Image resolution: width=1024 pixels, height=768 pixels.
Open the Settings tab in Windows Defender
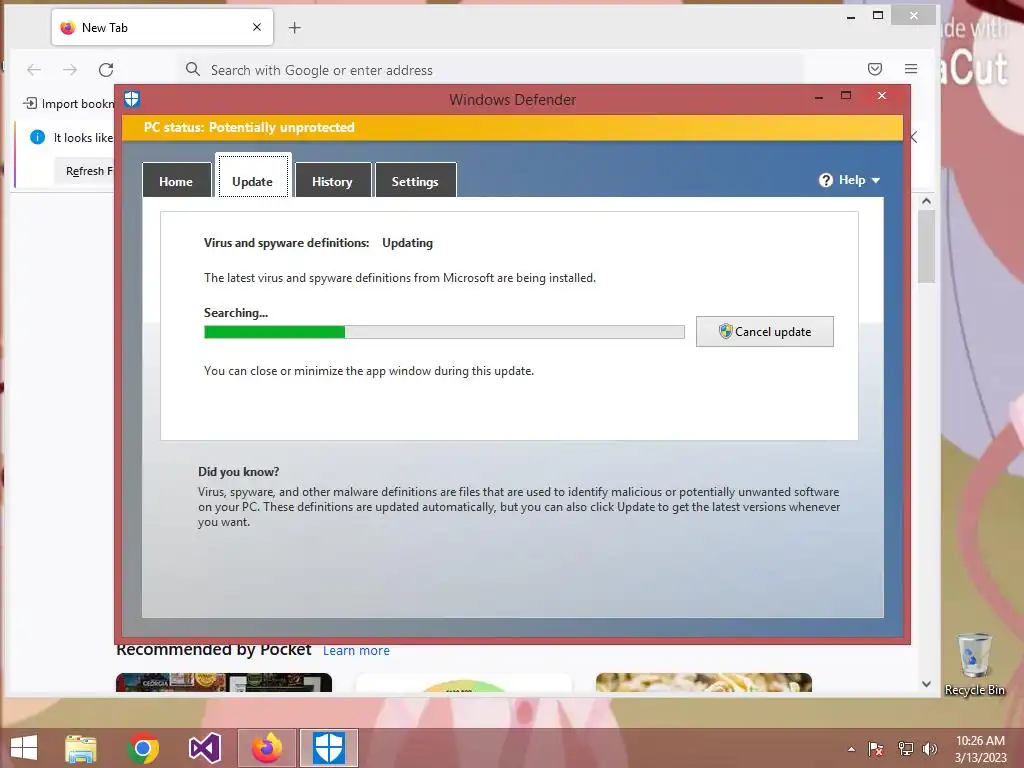415,181
